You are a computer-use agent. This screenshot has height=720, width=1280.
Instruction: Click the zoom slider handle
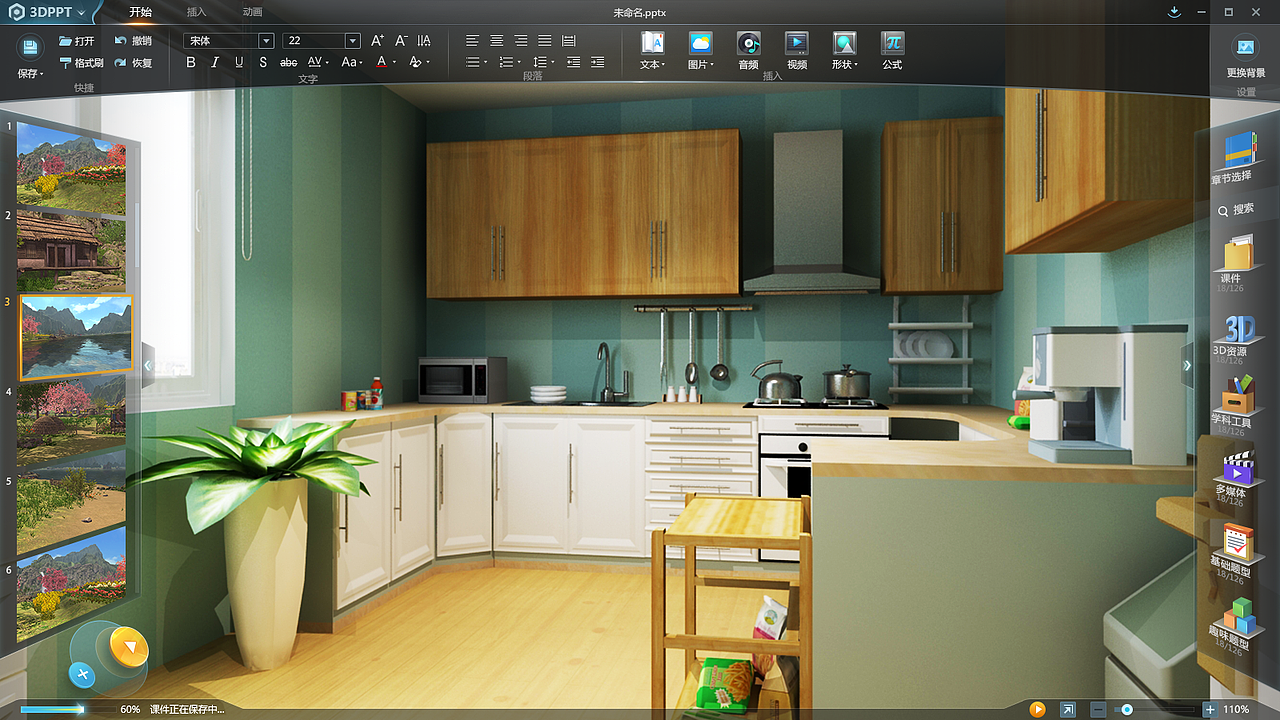click(x=1127, y=709)
